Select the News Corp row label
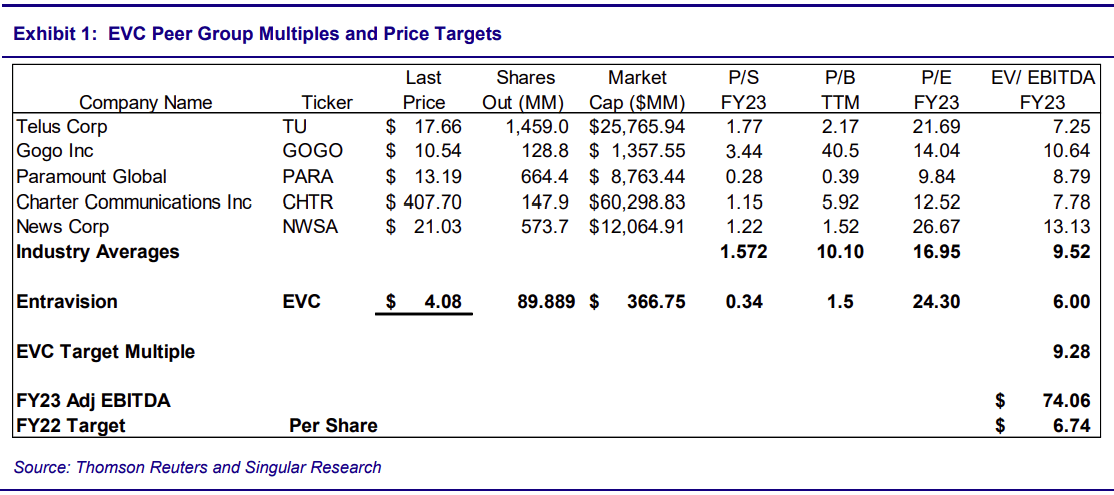The height and width of the screenshot is (495, 1114). coord(61,227)
